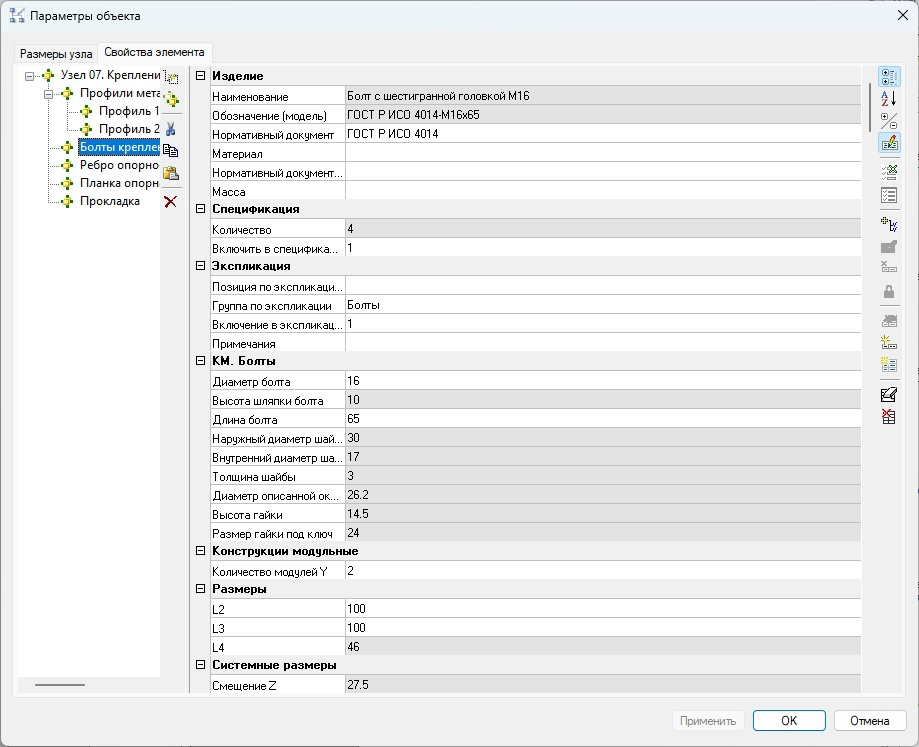Collapse the Узел 07 root tree node

(x=29, y=76)
